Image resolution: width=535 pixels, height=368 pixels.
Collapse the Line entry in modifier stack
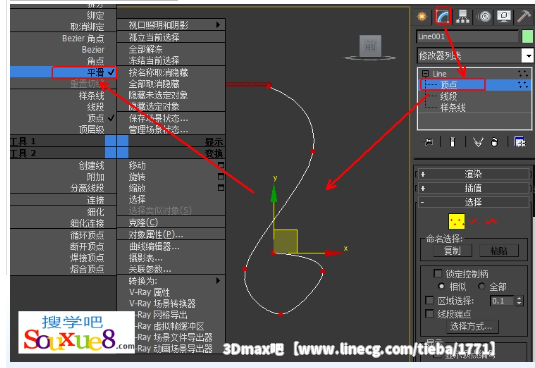pos(425,73)
